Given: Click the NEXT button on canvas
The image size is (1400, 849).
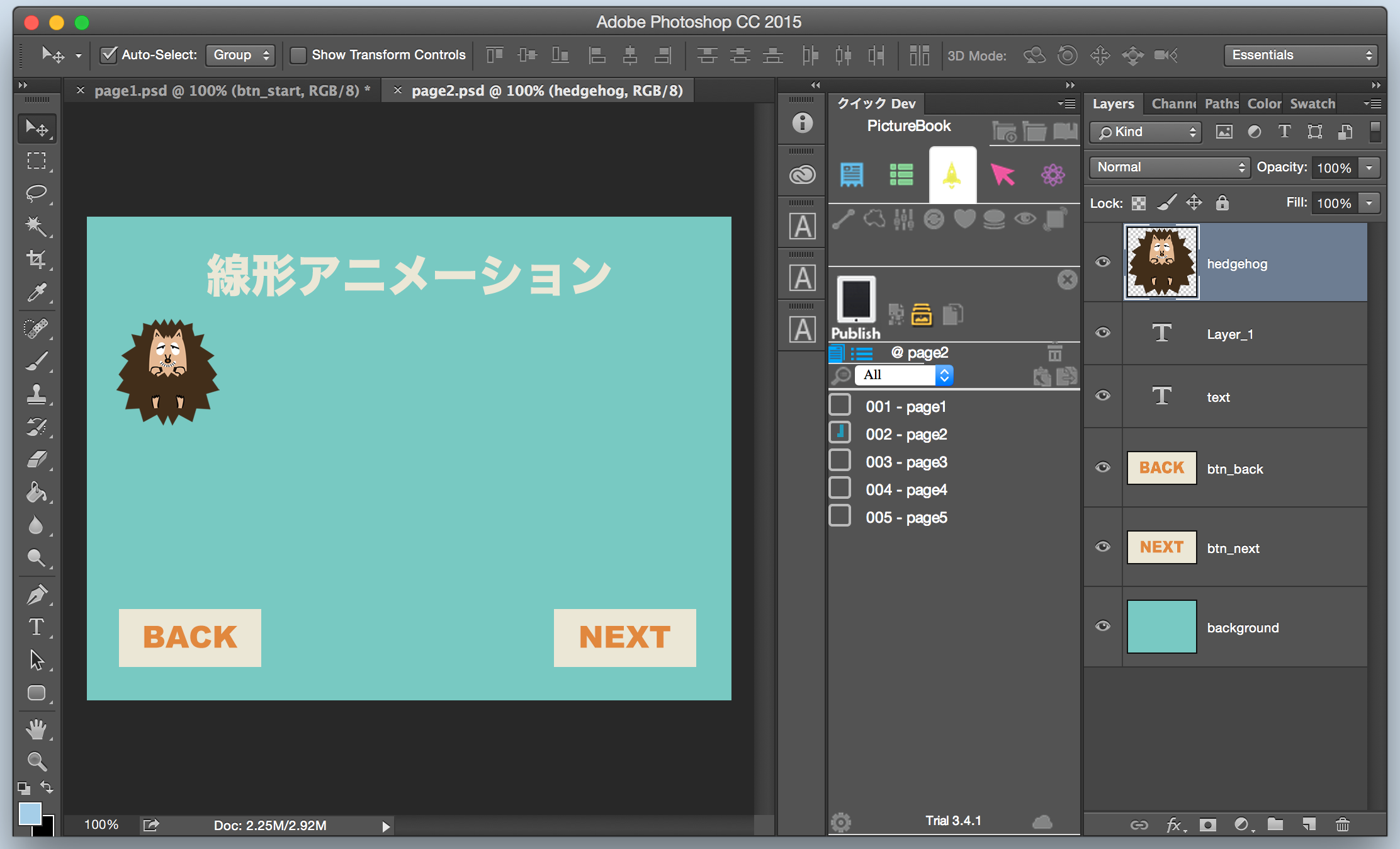Looking at the screenshot, I should pos(625,637).
